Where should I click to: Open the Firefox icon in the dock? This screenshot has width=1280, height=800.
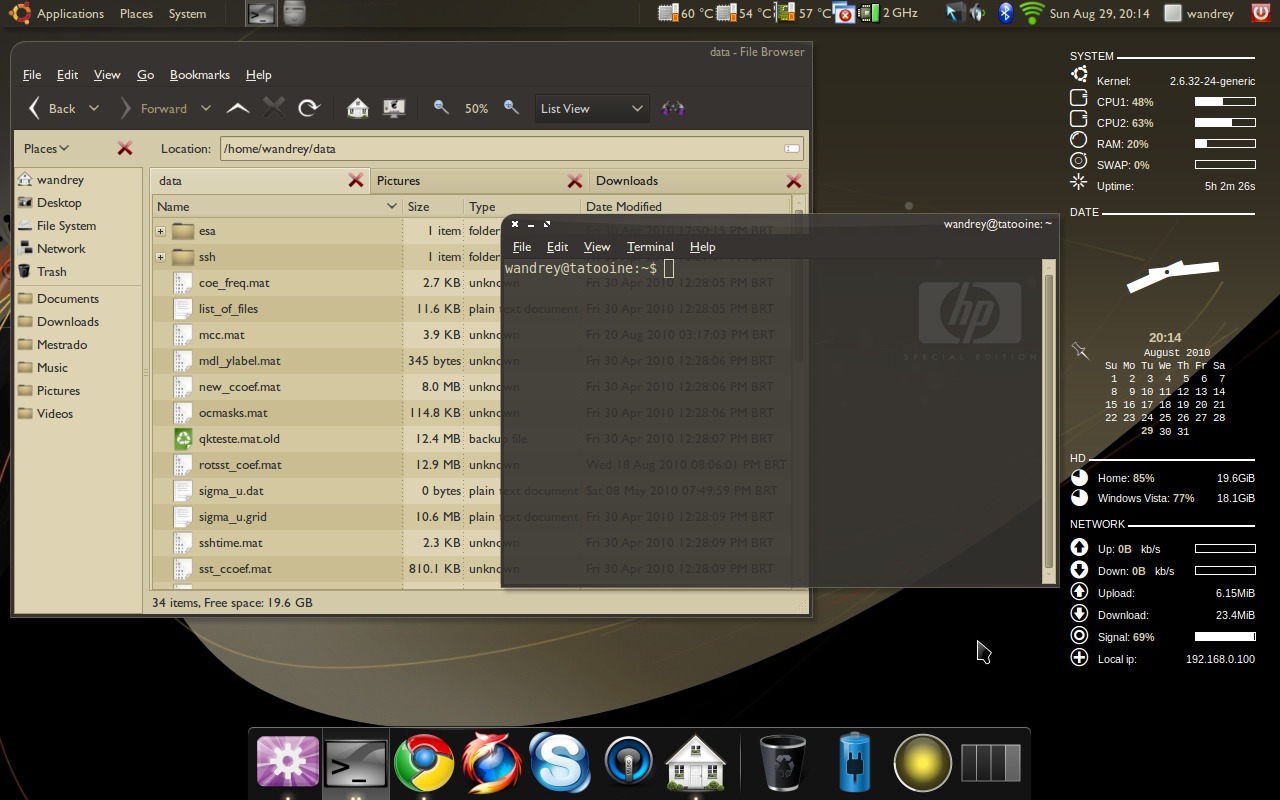pyautogui.click(x=492, y=762)
